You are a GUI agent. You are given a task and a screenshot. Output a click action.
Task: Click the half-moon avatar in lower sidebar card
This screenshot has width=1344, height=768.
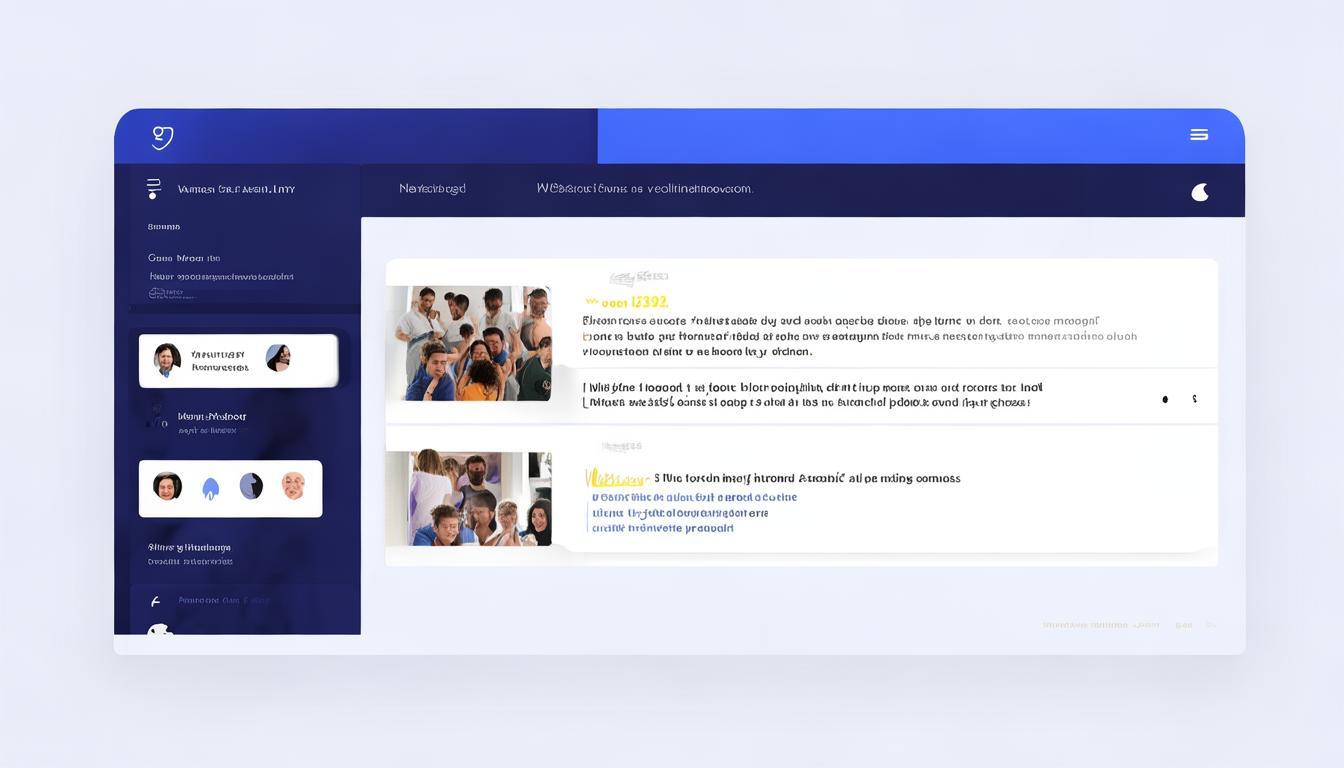click(x=251, y=487)
